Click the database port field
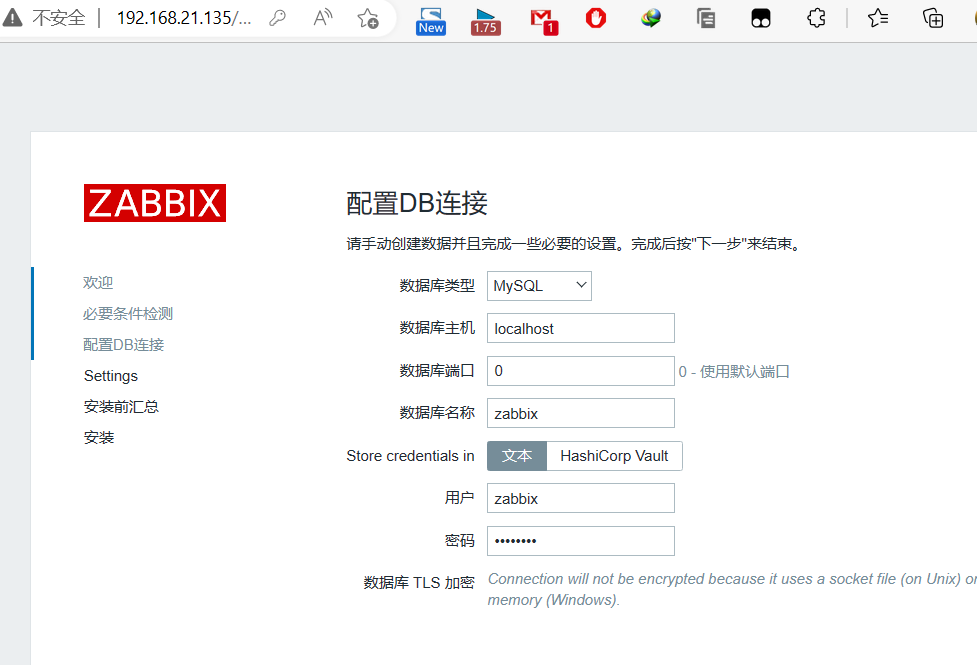The width and height of the screenshot is (977, 665). pos(581,371)
